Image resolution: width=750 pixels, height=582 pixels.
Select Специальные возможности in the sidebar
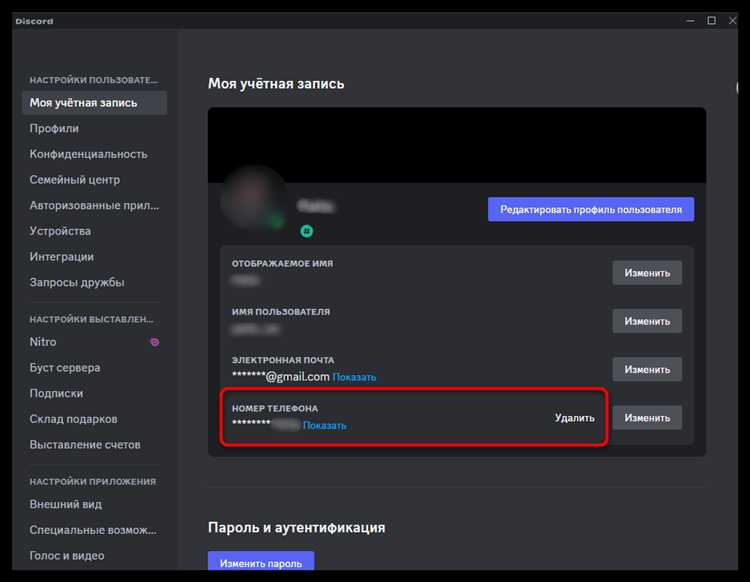94,530
